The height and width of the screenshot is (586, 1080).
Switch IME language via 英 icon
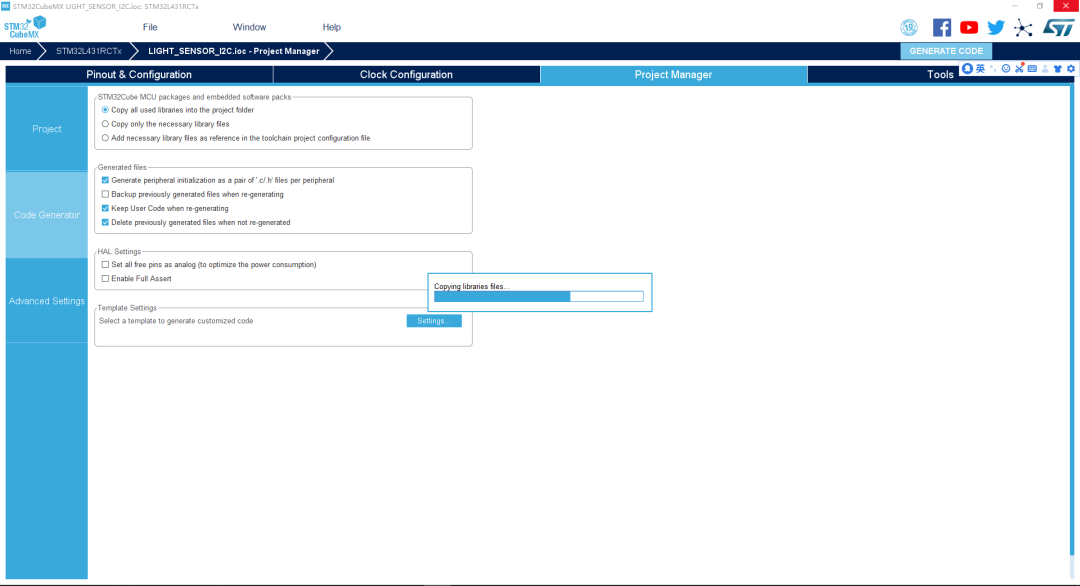tap(980, 69)
